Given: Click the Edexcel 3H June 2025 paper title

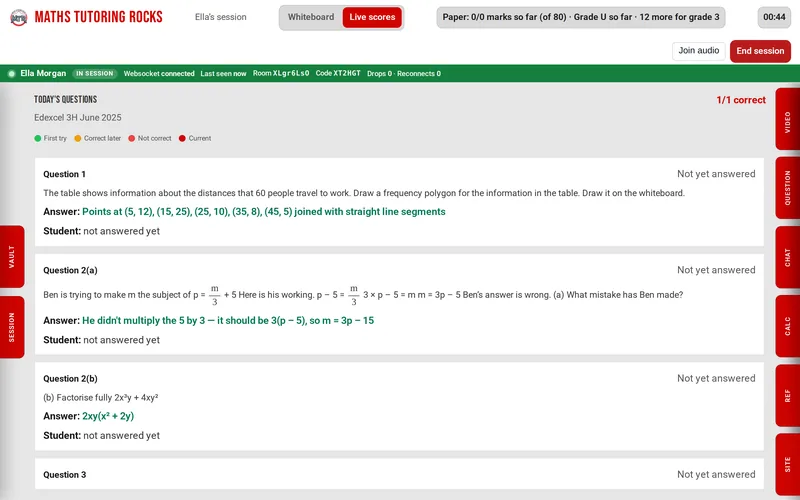Looking at the screenshot, I should 78,118.
